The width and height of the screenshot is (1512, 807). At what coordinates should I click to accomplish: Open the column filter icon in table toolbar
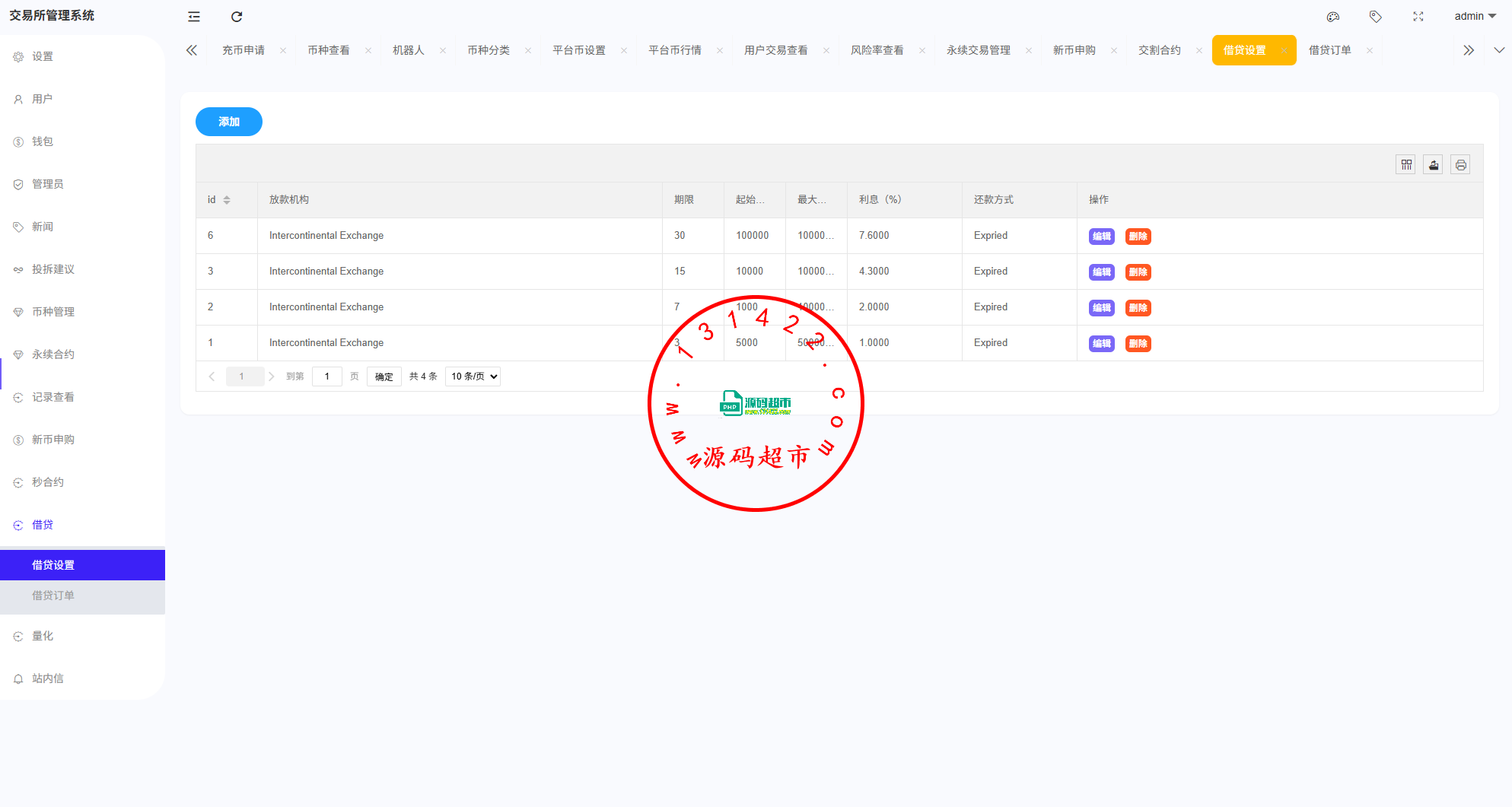tap(1405, 165)
